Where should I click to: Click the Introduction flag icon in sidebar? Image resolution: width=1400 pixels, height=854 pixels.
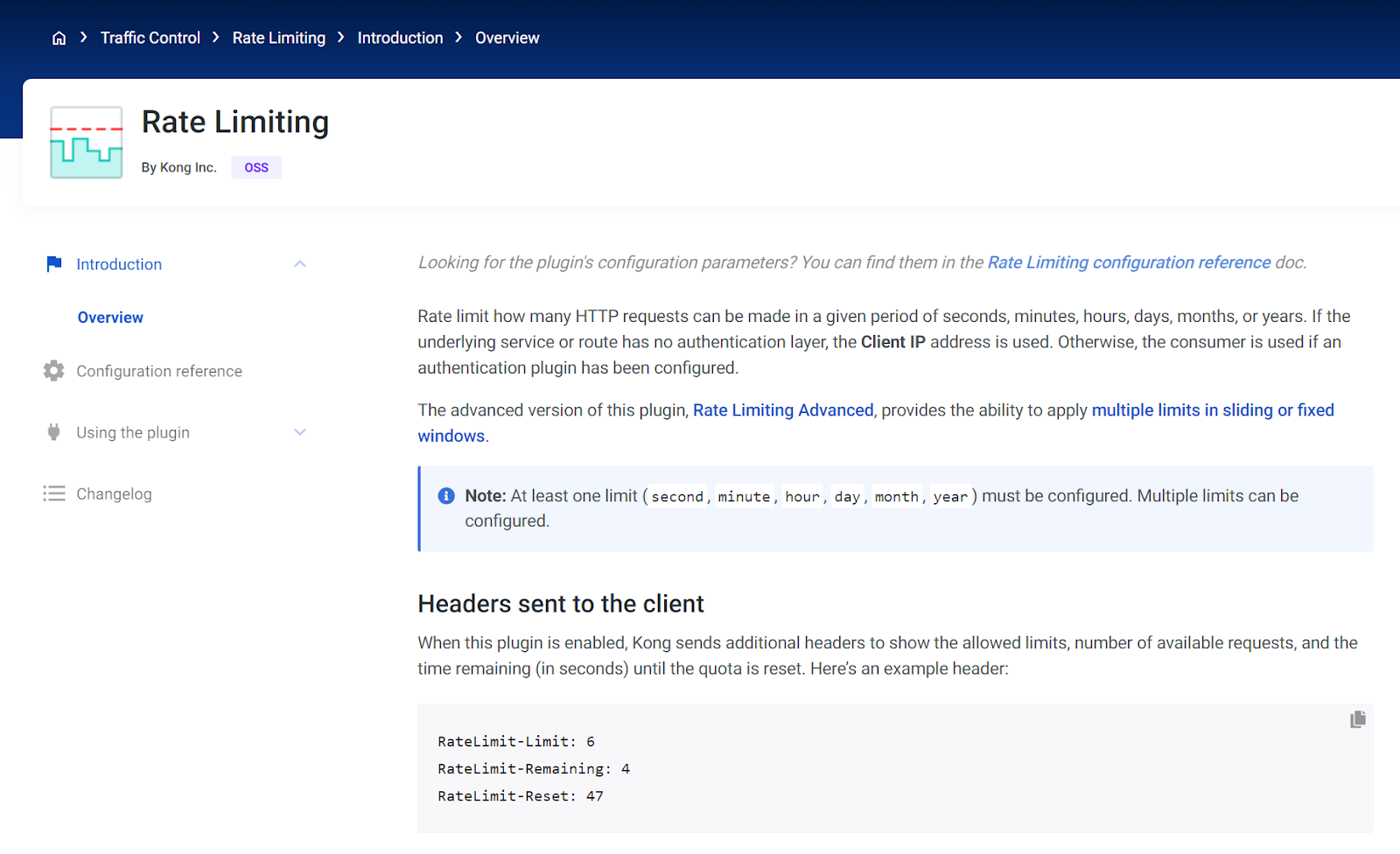[x=54, y=263]
